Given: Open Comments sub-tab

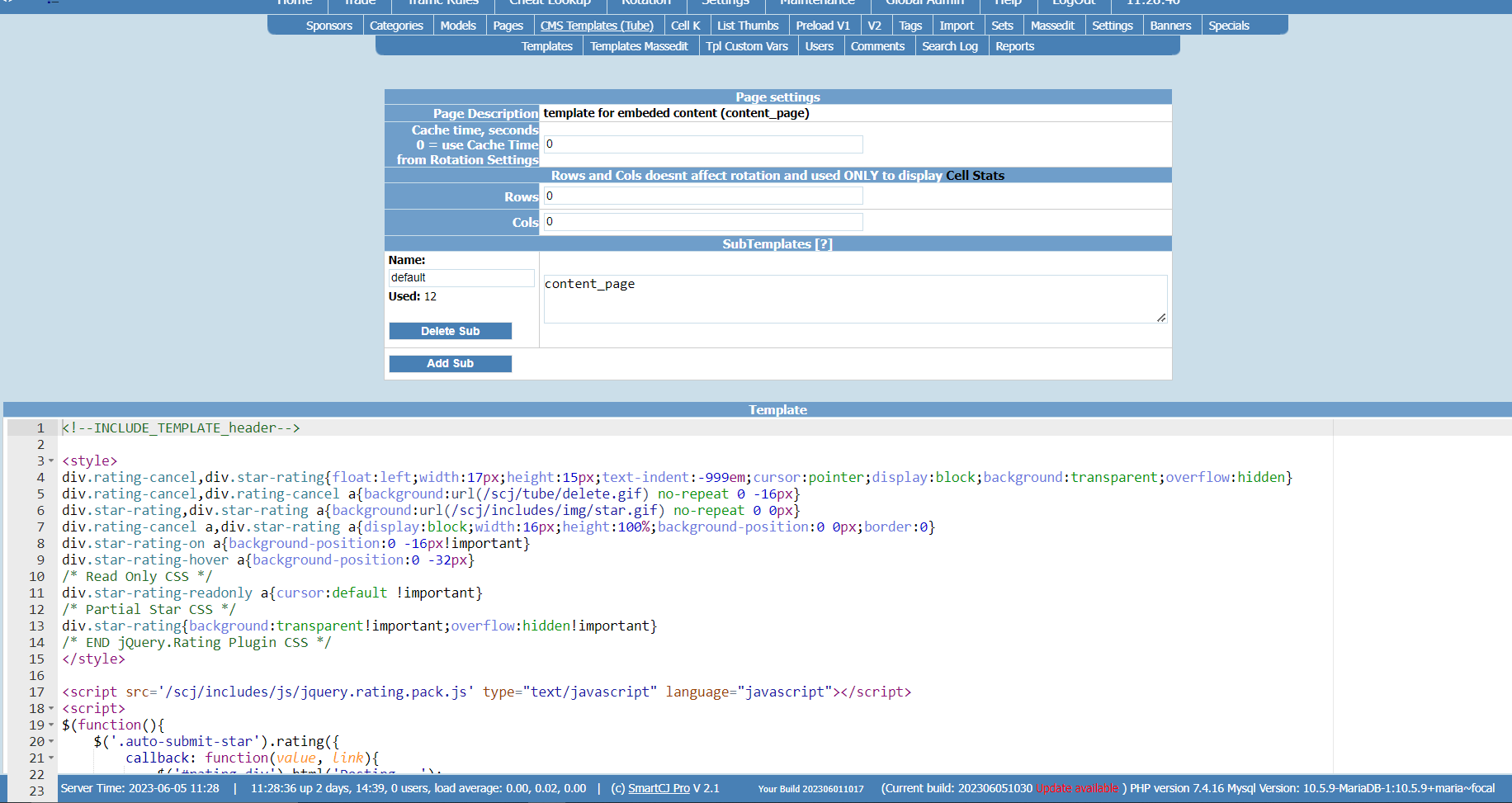Looking at the screenshot, I should coord(877,46).
